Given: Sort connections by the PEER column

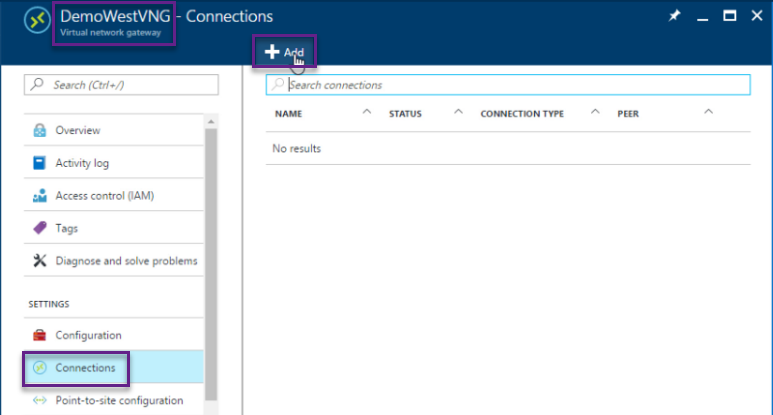Looking at the screenshot, I should point(628,114).
